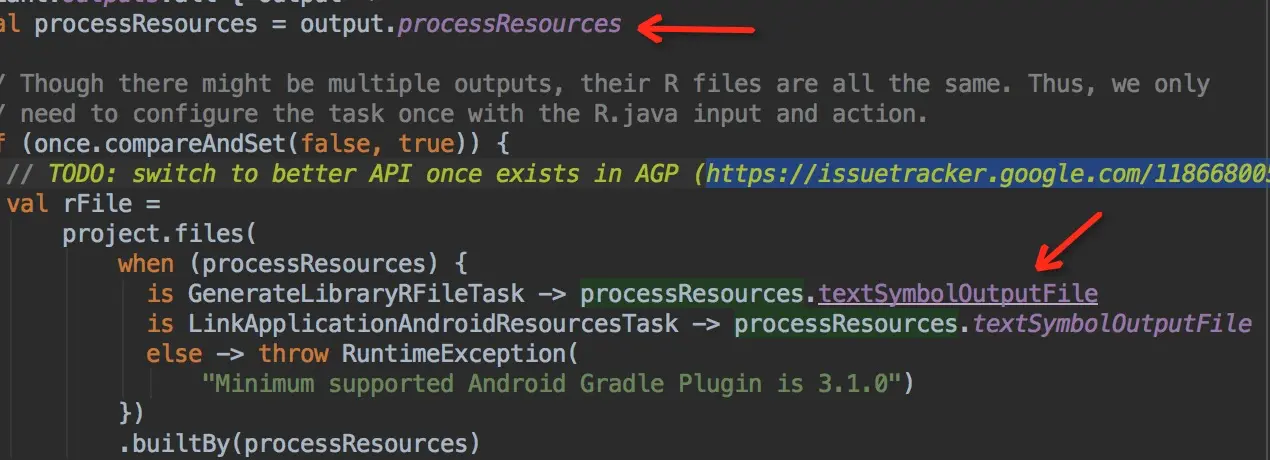Viewport: 1270px width, 460px height.
Task: Click the "throw" keyword
Action: 295,353
